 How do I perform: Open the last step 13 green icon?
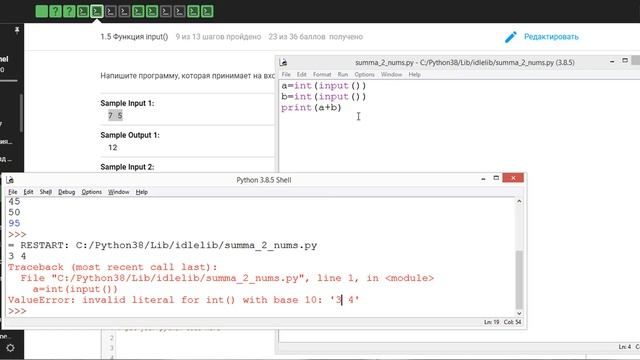coord(207,11)
